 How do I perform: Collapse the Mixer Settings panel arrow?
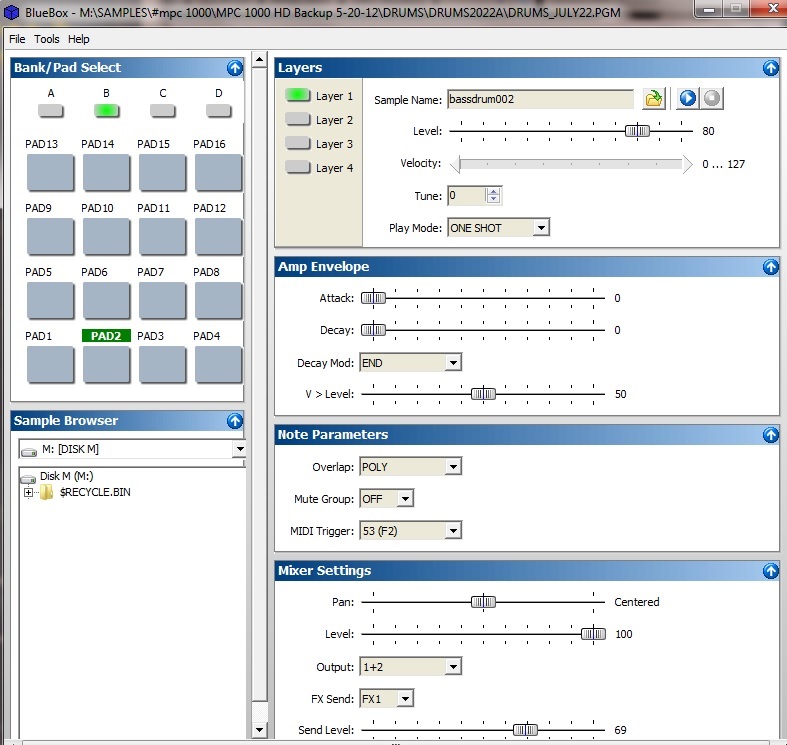[770, 571]
